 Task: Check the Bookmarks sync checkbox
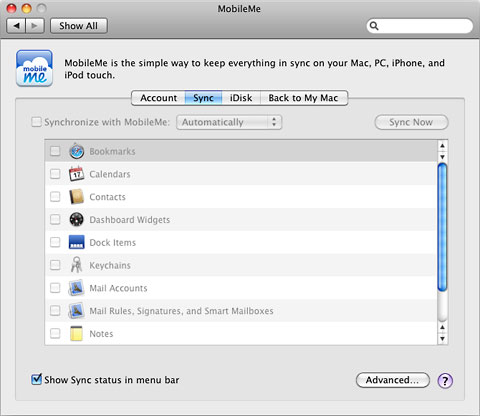click(x=55, y=151)
